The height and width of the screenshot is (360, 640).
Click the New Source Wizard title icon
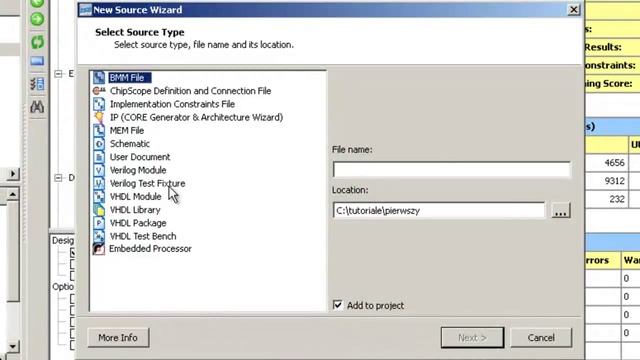[x=85, y=10]
